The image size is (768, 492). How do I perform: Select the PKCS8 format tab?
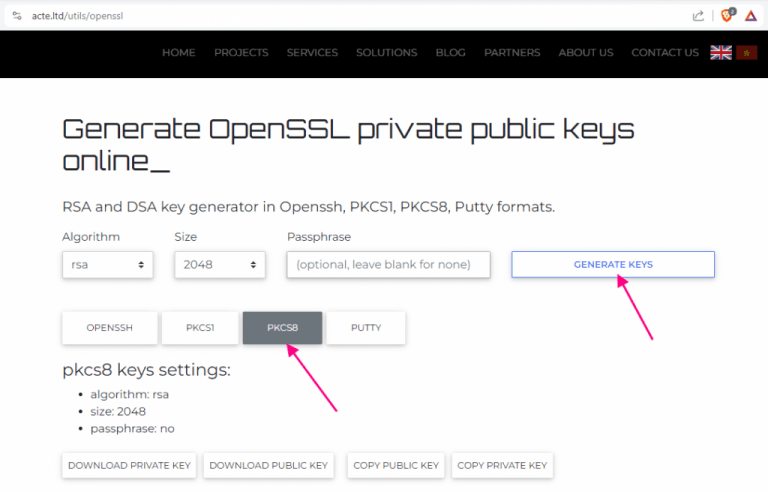tap(283, 328)
